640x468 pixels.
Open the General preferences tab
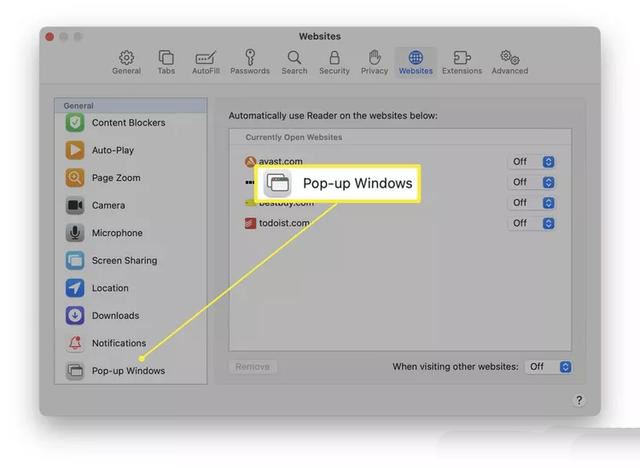click(x=126, y=62)
